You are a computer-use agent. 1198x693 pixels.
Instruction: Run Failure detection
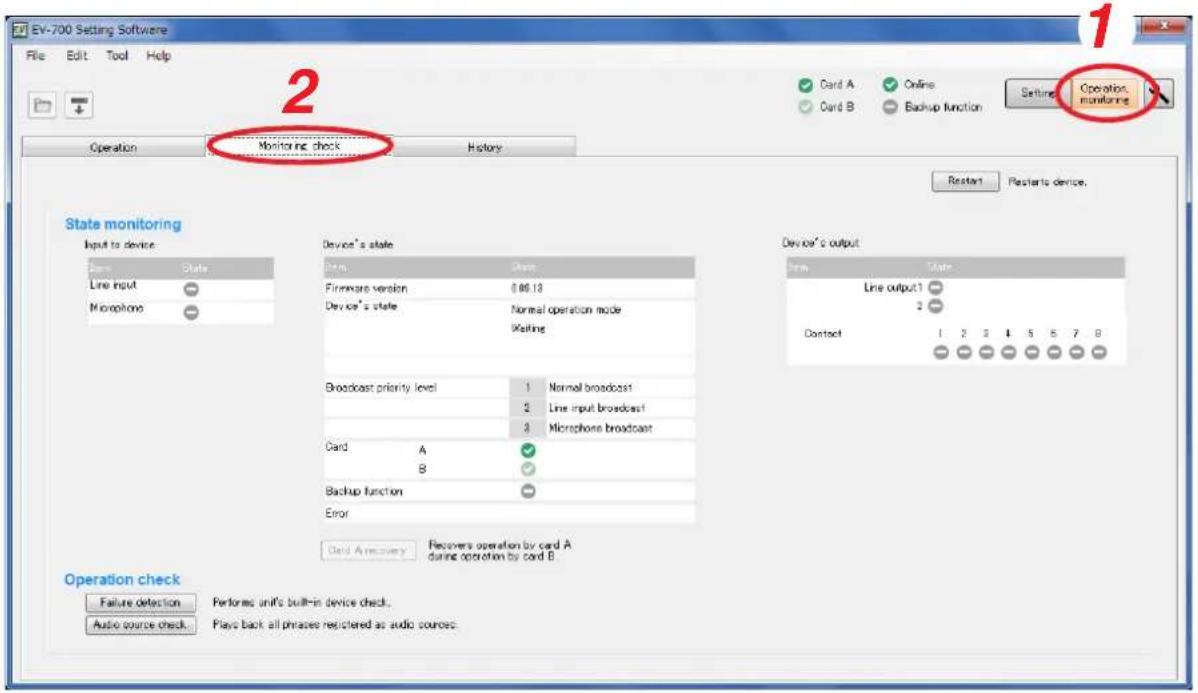[141, 603]
